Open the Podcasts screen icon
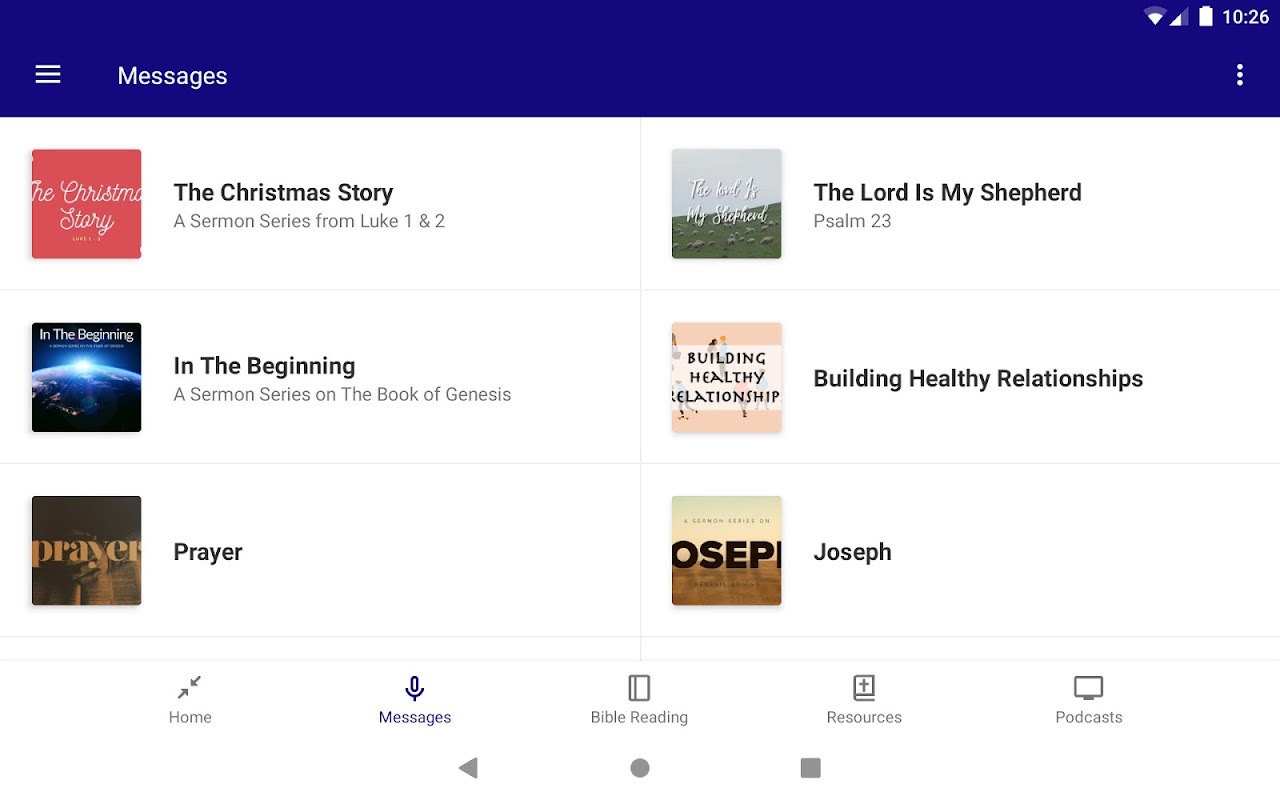Viewport: 1280px width, 800px height. 1088,688
